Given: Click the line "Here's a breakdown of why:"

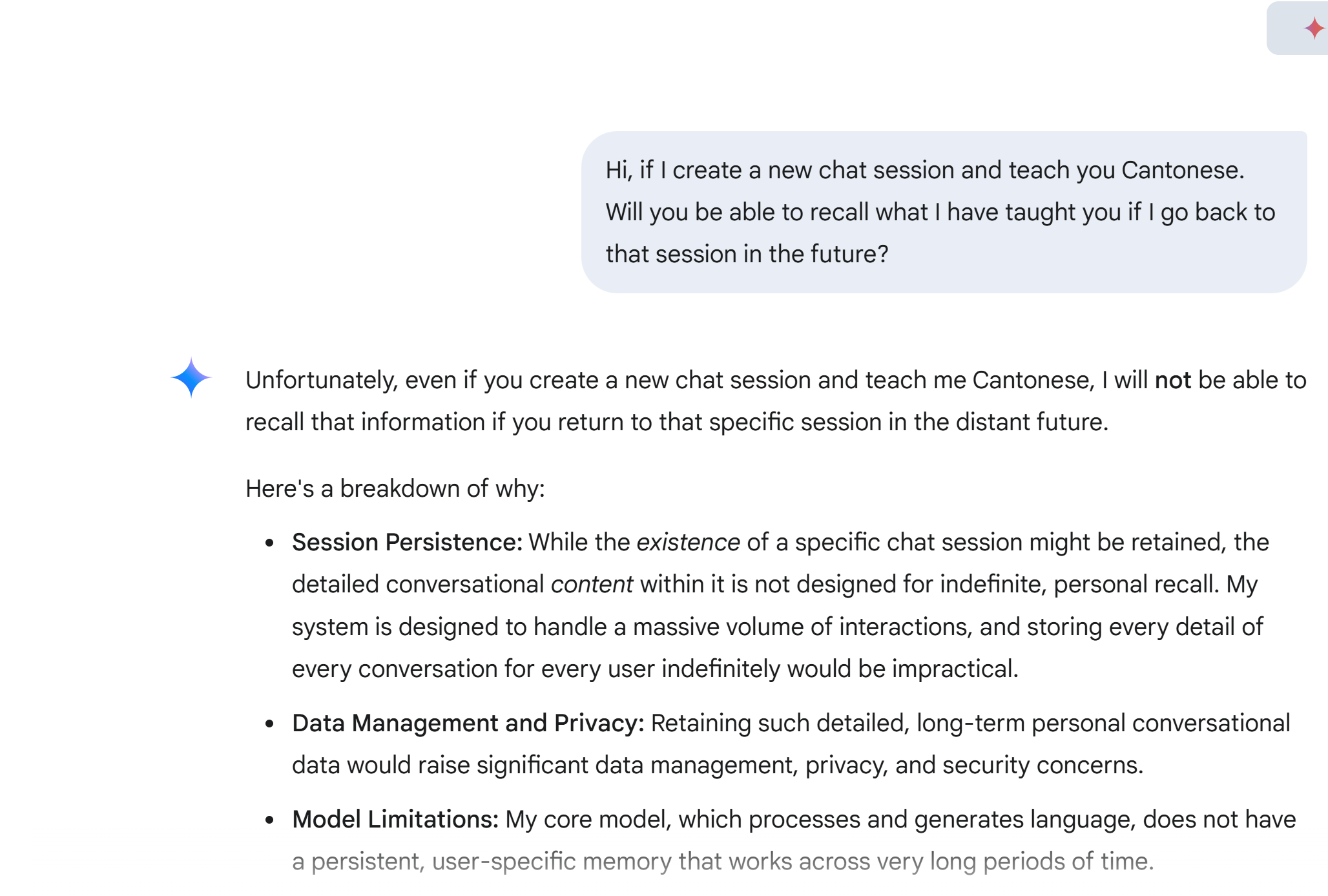Looking at the screenshot, I should pos(395,489).
